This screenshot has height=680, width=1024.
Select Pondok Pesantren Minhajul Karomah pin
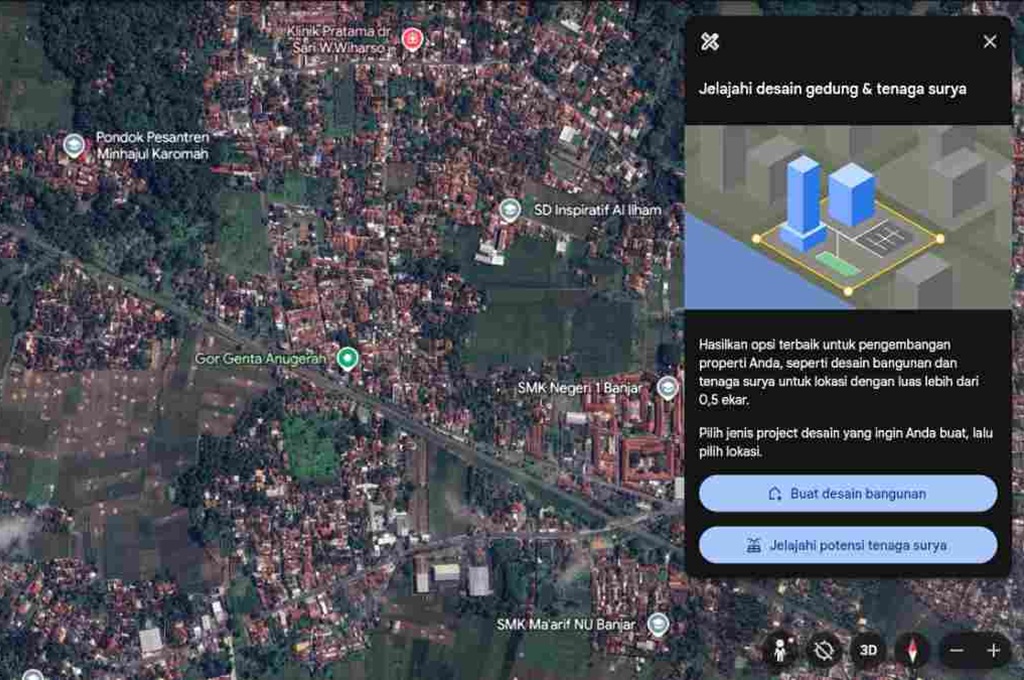point(74,145)
